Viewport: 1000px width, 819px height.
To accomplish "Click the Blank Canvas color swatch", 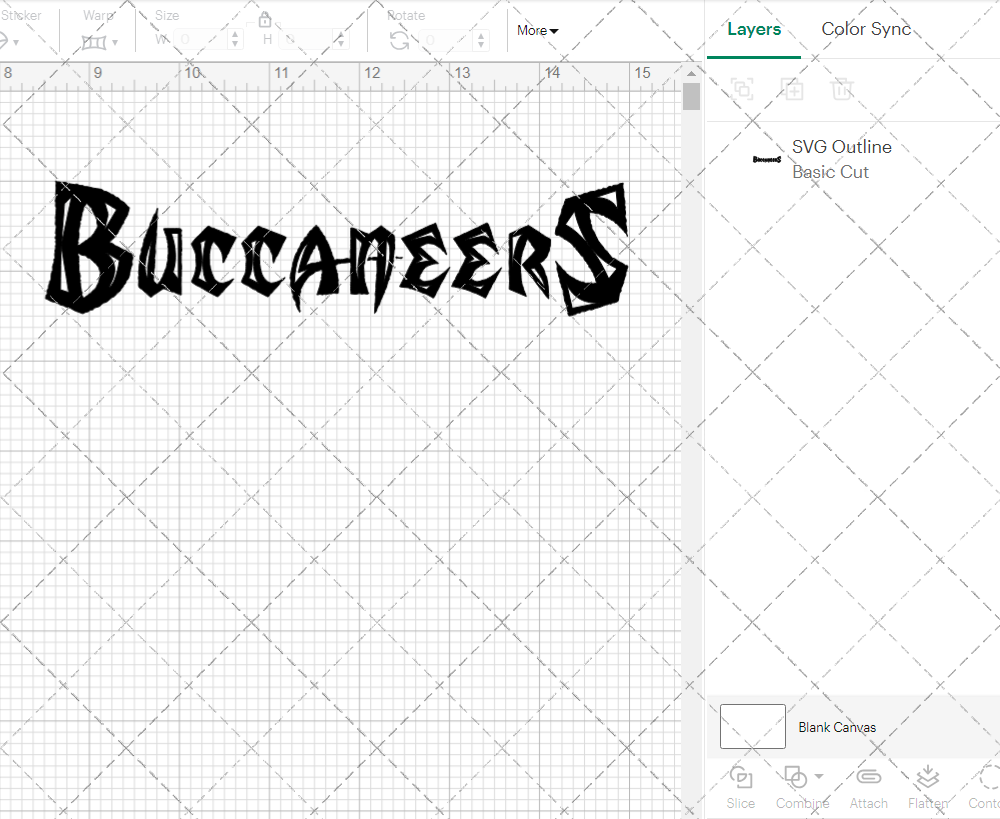I will point(752,727).
